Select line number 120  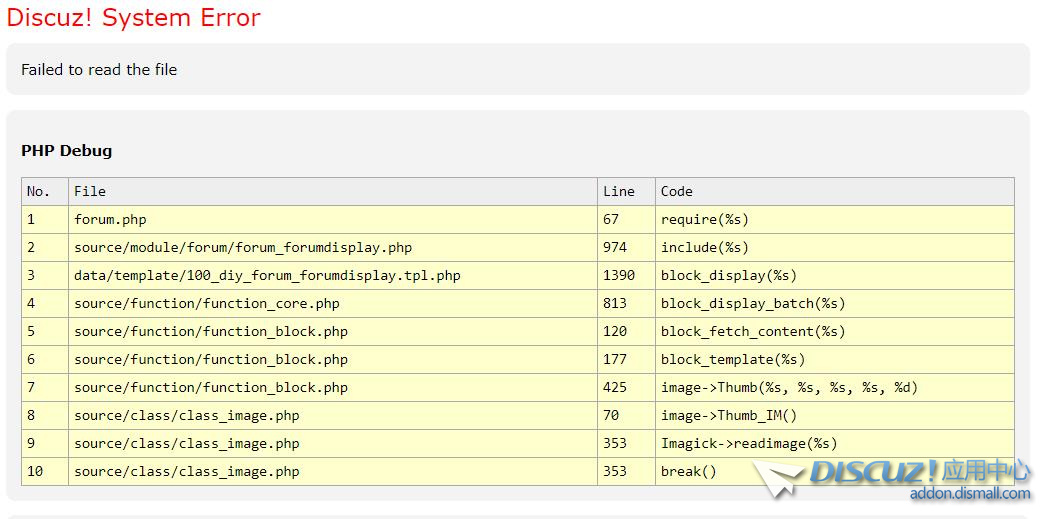click(x=615, y=332)
